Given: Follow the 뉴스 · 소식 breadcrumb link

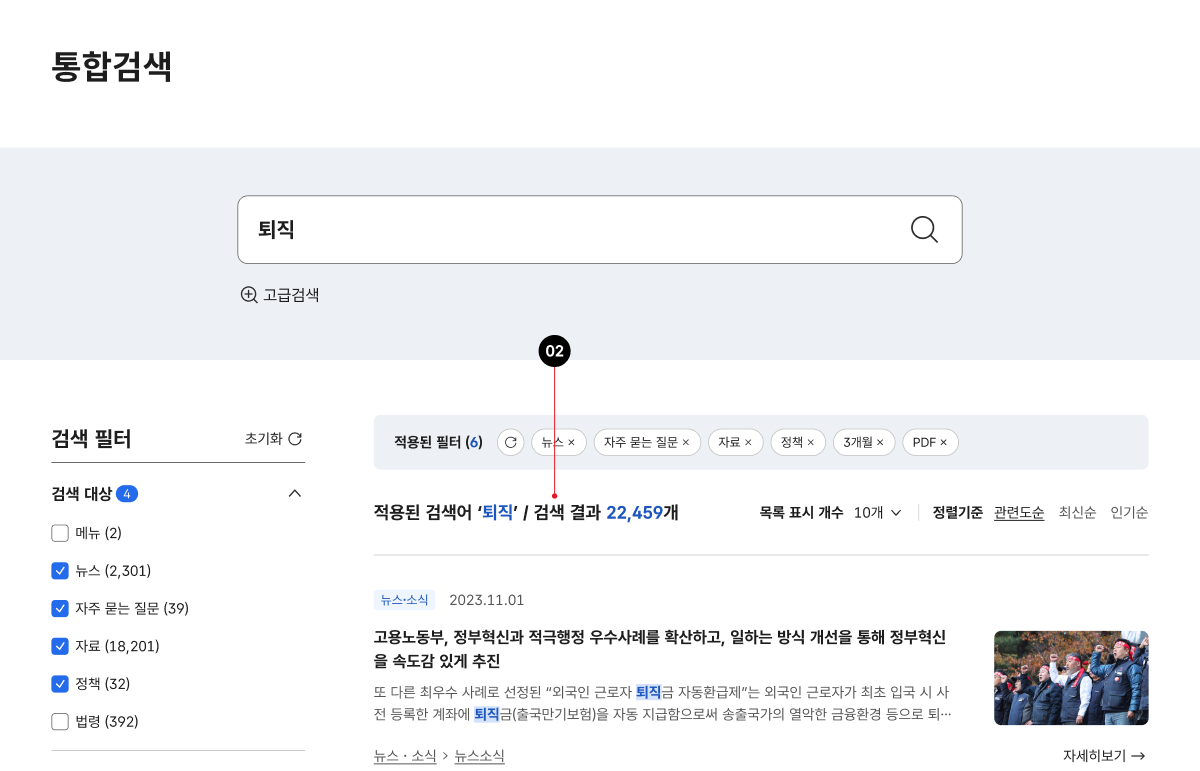Looking at the screenshot, I should coord(405,756).
